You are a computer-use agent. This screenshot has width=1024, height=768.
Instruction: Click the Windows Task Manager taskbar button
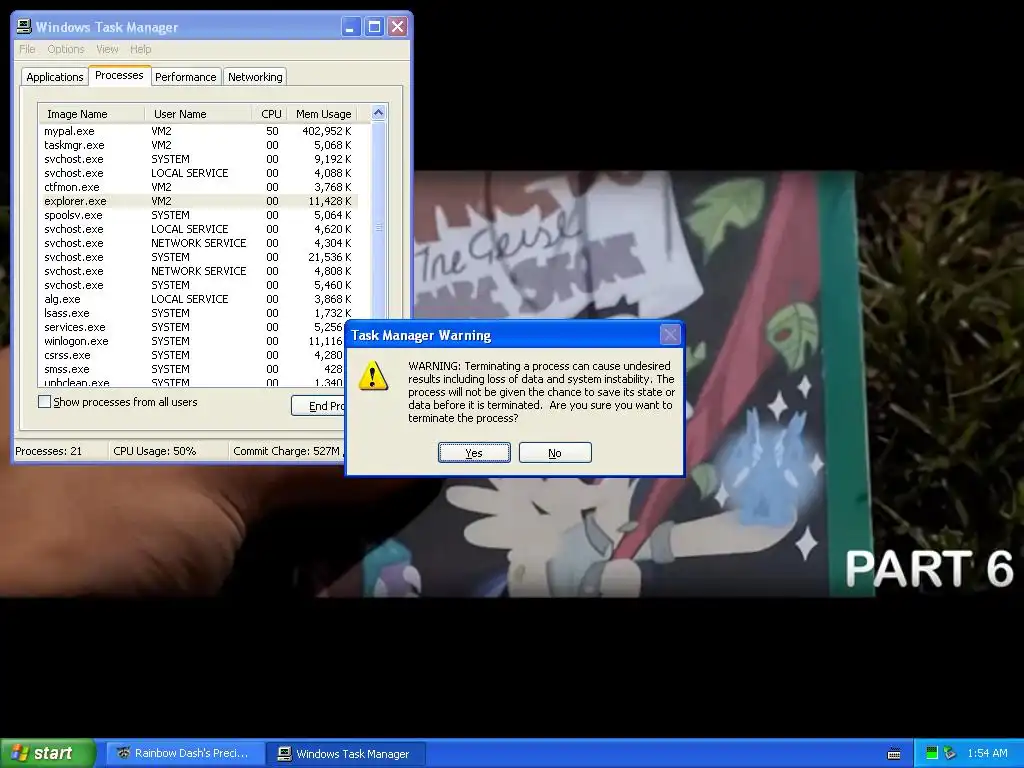click(347, 754)
